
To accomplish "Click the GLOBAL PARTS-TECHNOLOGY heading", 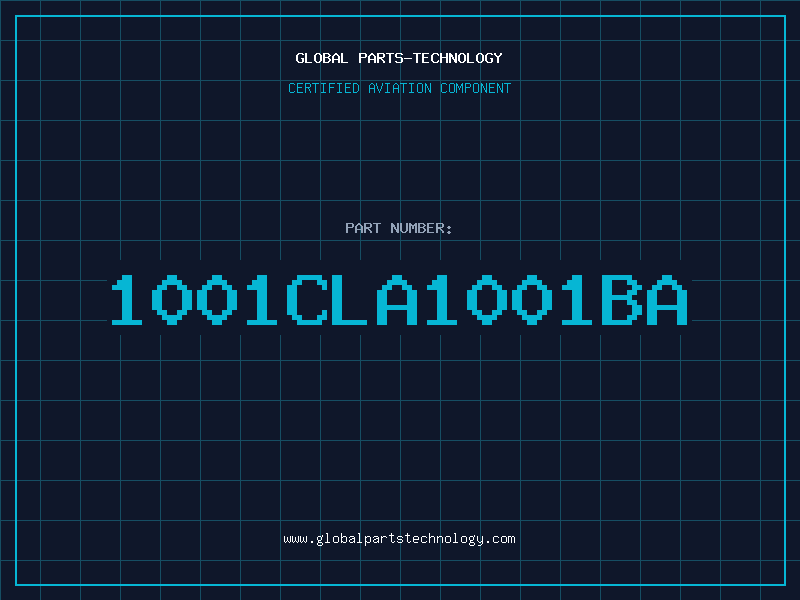I will point(399,58).
